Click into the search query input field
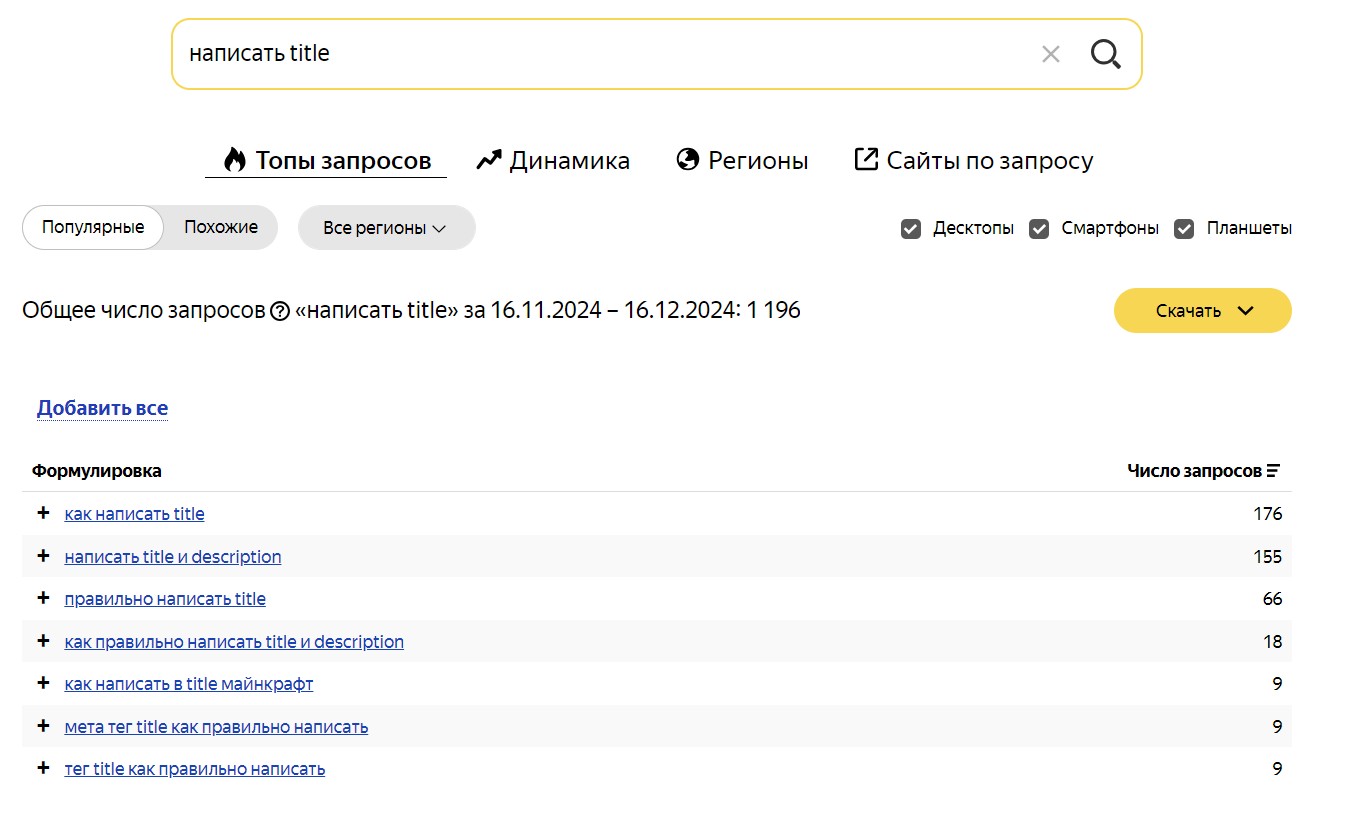Viewport: 1366px width, 819px height. [x=600, y=54]
